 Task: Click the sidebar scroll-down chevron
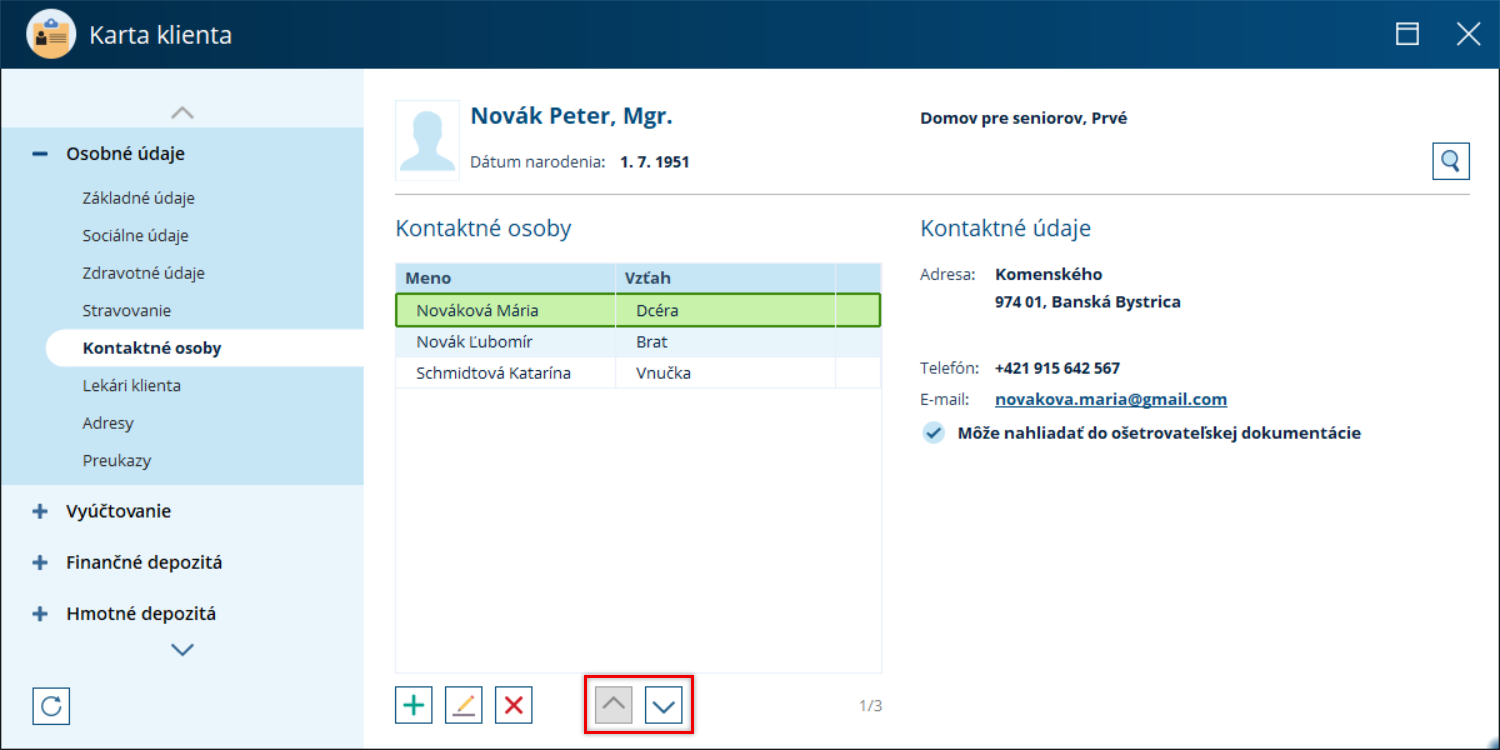pyautogui.click(x=182, y=649)
